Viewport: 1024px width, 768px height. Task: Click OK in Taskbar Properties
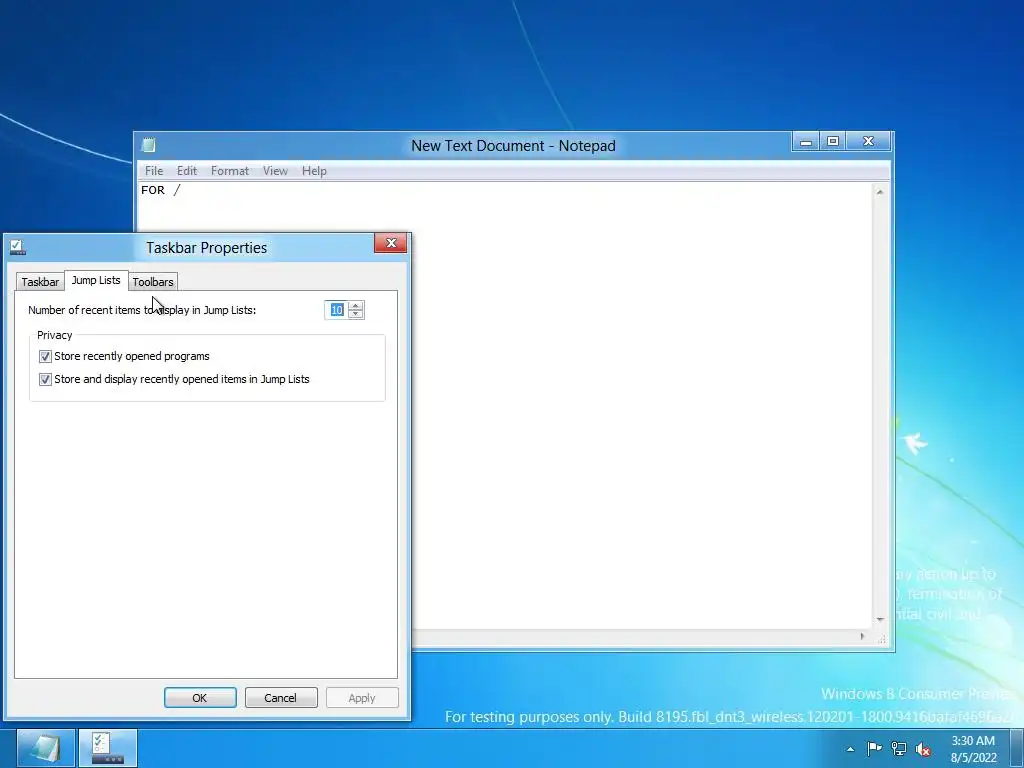pos(200,697)
